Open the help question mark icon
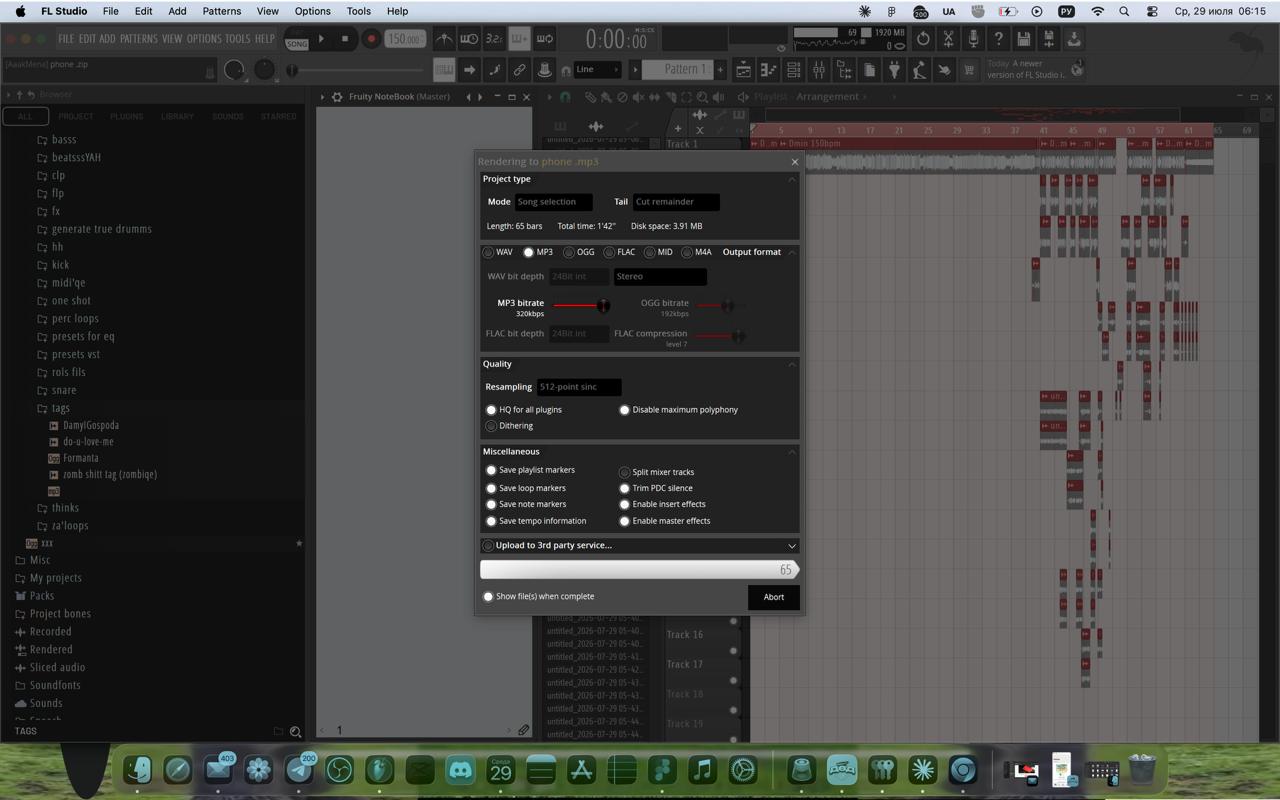 998,39
